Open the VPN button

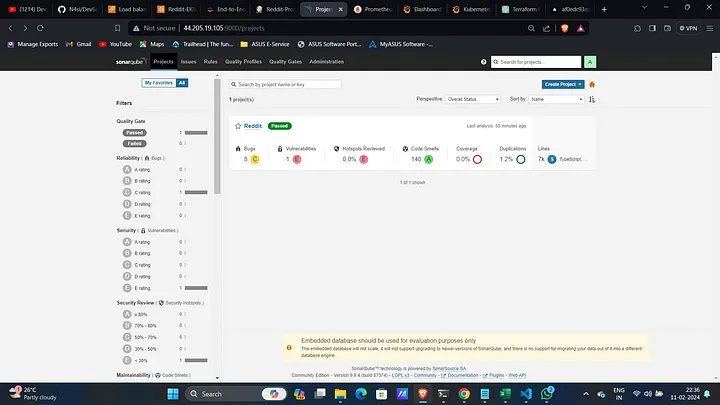[x=688, y=28]
